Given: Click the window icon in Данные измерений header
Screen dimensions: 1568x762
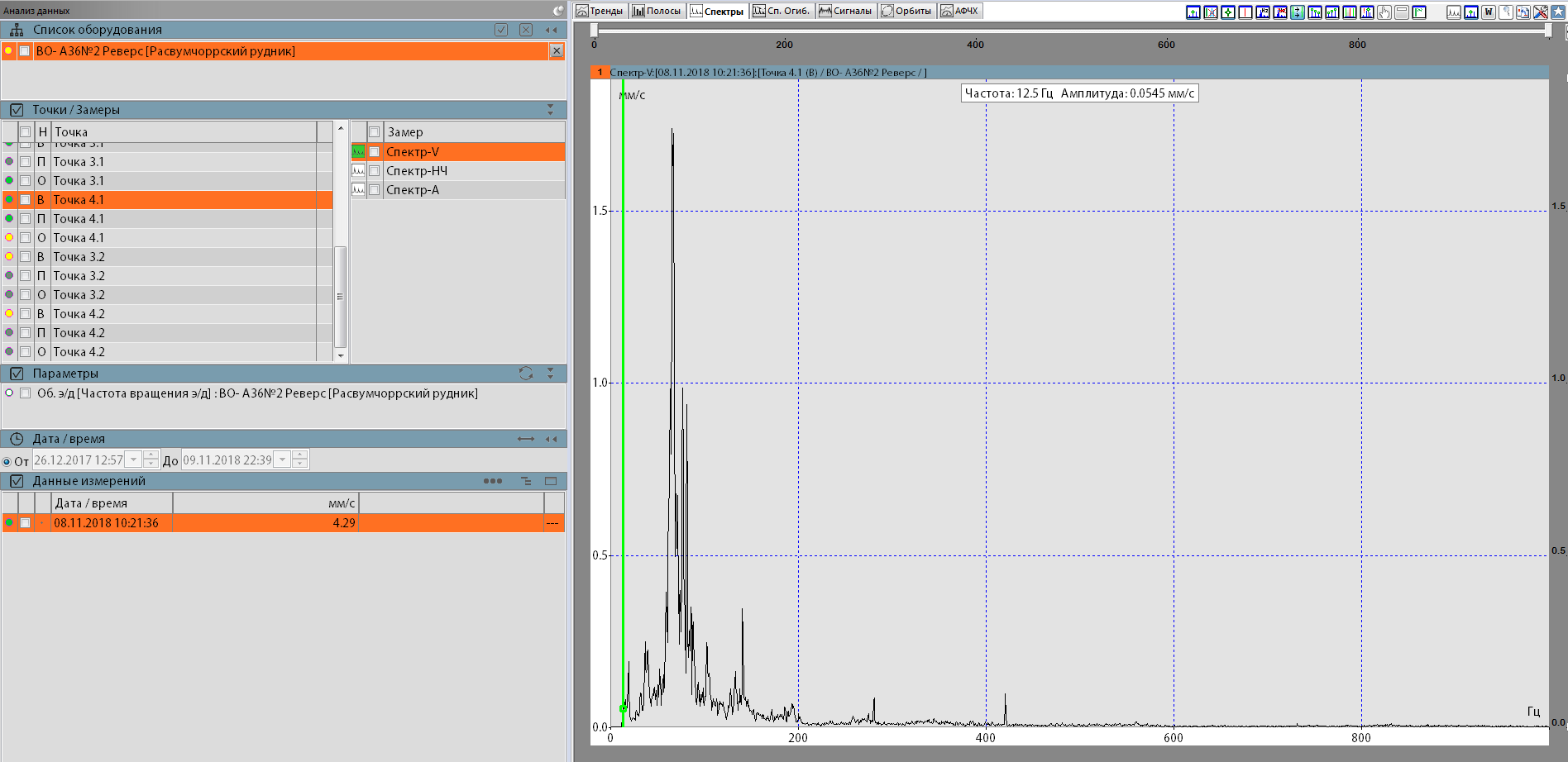Looking at the screenshot, I should (x=551, y=481).
